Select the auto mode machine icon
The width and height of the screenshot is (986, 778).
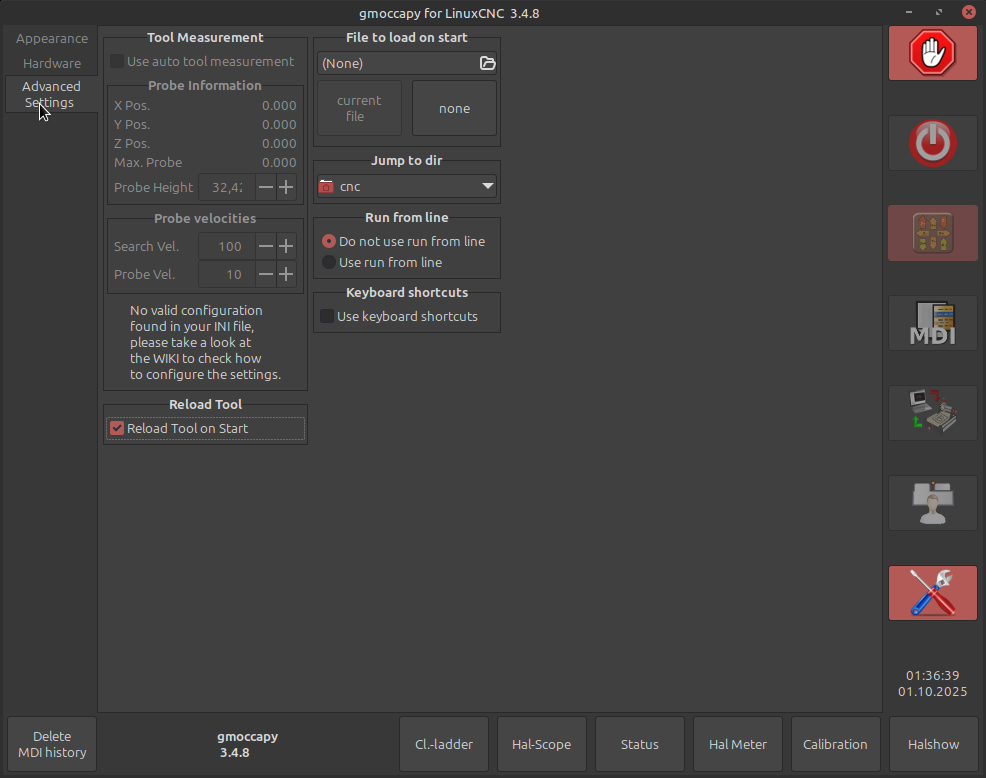coord(932,412)
